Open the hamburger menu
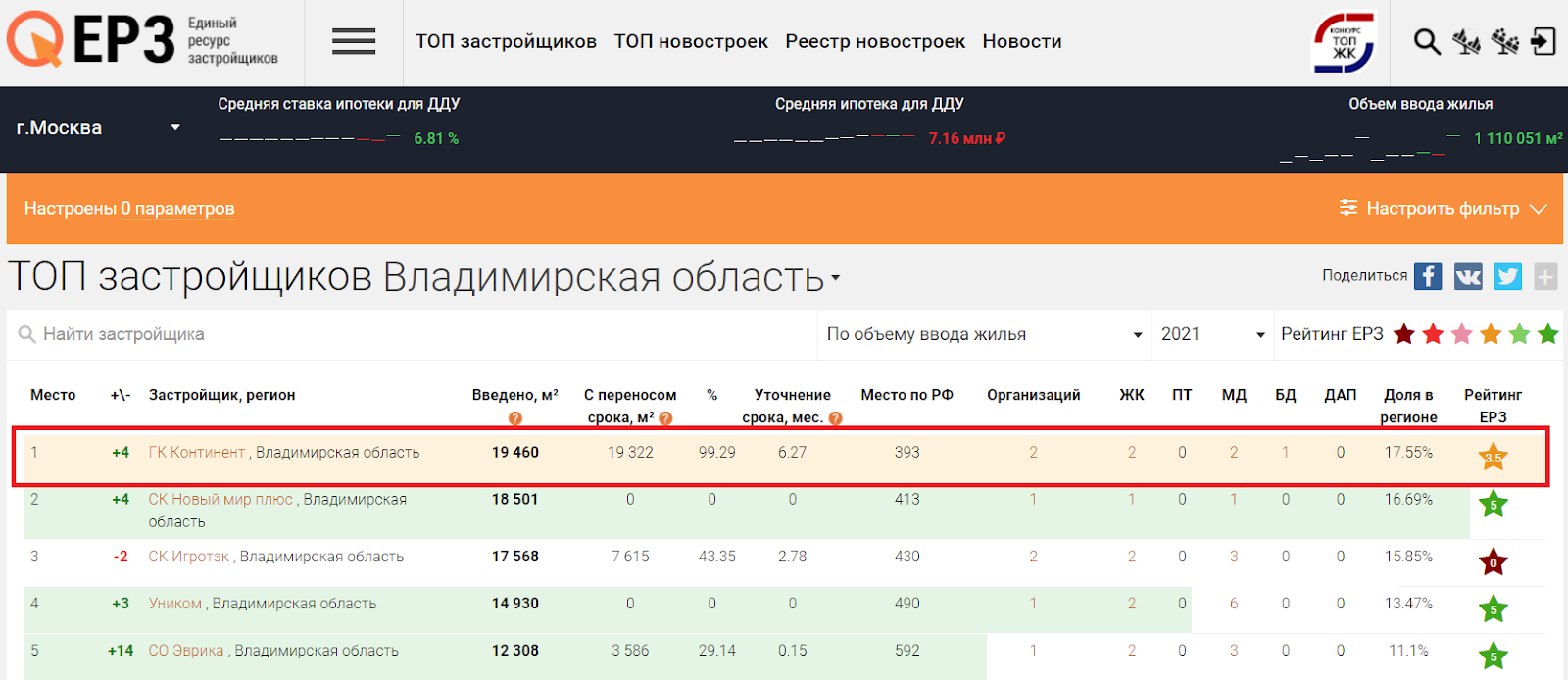This screenshot has height=680, width=1568. pyautogui.click(x=353, y=41)
